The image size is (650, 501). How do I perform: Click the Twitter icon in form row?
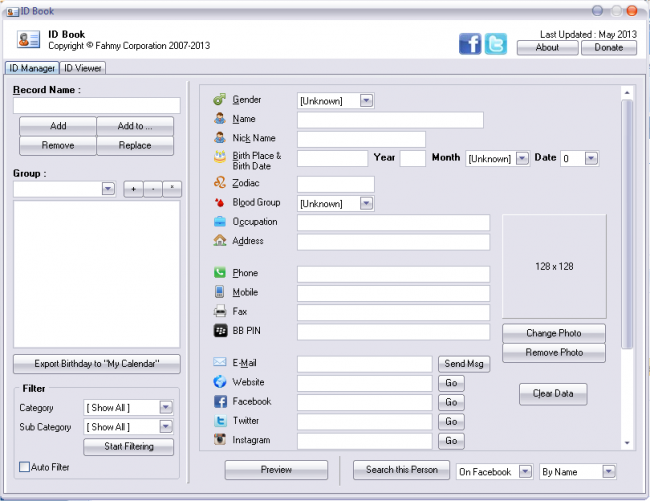pyautogui.click(x=220, y=421)
